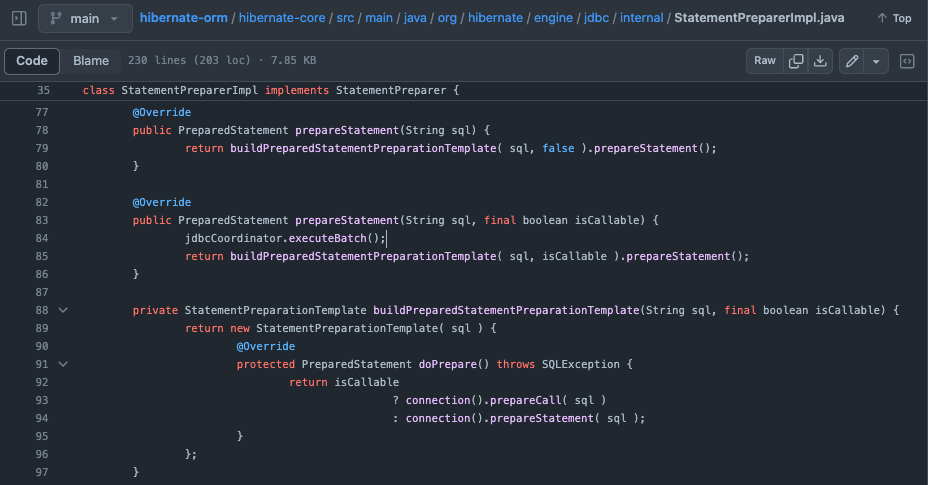Open the java breadcrumb folder
Image resolution: width=928 pixels, height=485 pixels.
coord(415,18)
